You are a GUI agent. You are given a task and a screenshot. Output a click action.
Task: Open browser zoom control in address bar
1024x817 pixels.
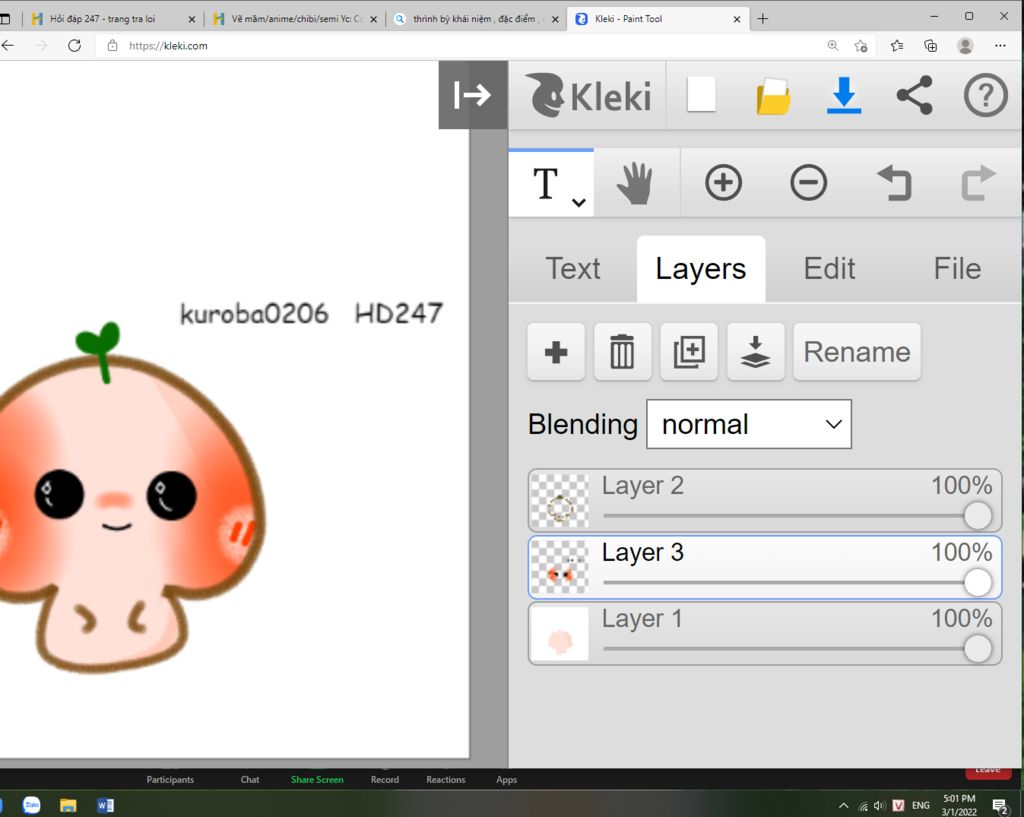(833, 46)
